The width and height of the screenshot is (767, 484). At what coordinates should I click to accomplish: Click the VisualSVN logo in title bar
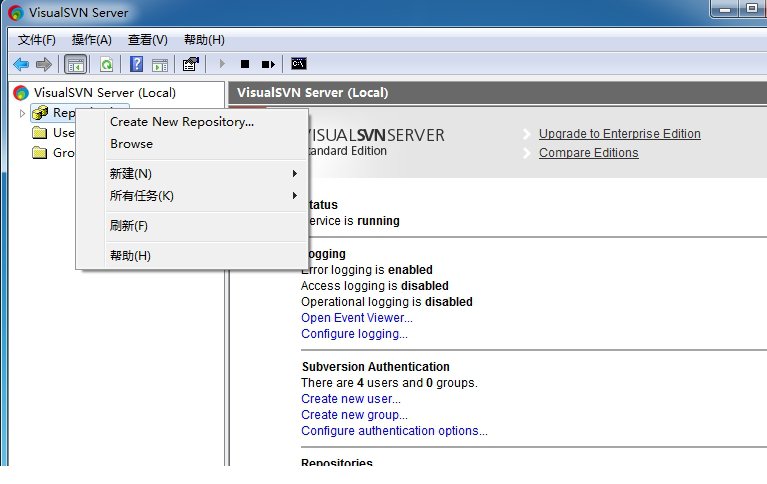[16, 13]
